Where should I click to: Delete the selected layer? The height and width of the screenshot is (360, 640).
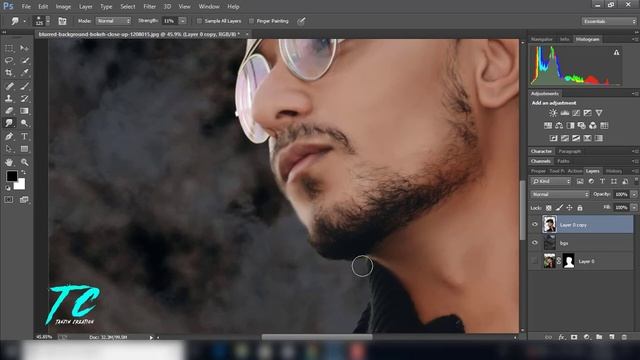point(624,337)
